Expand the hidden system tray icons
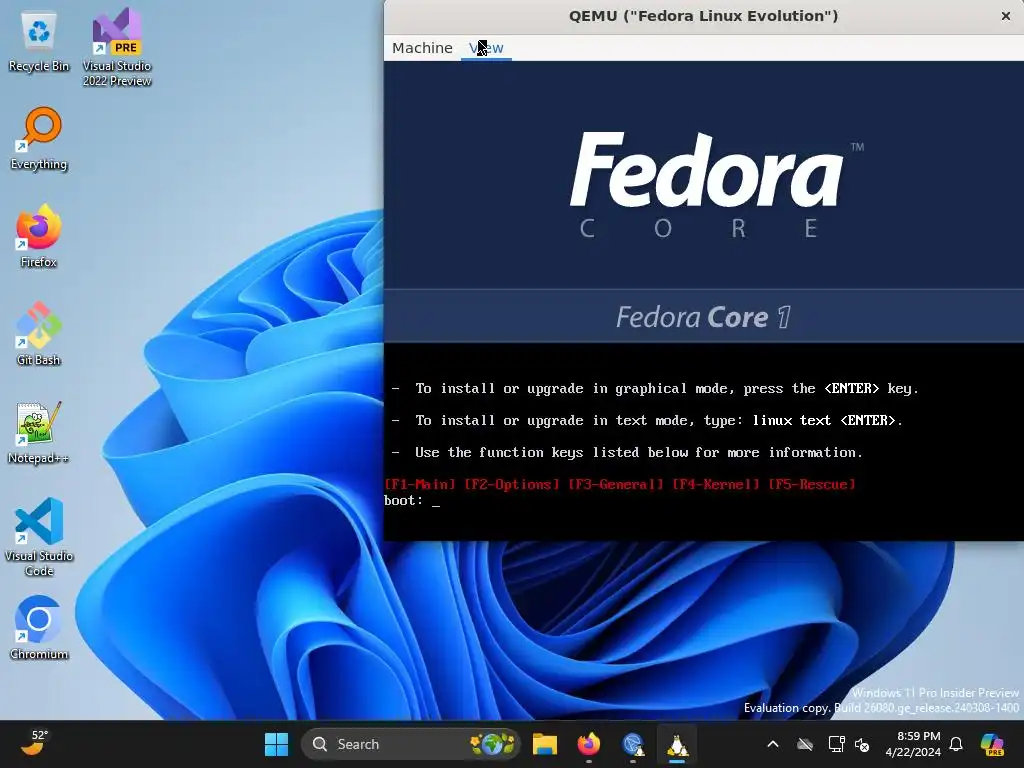The width and height of the screenshot is (1024, 768). [773, 744]
